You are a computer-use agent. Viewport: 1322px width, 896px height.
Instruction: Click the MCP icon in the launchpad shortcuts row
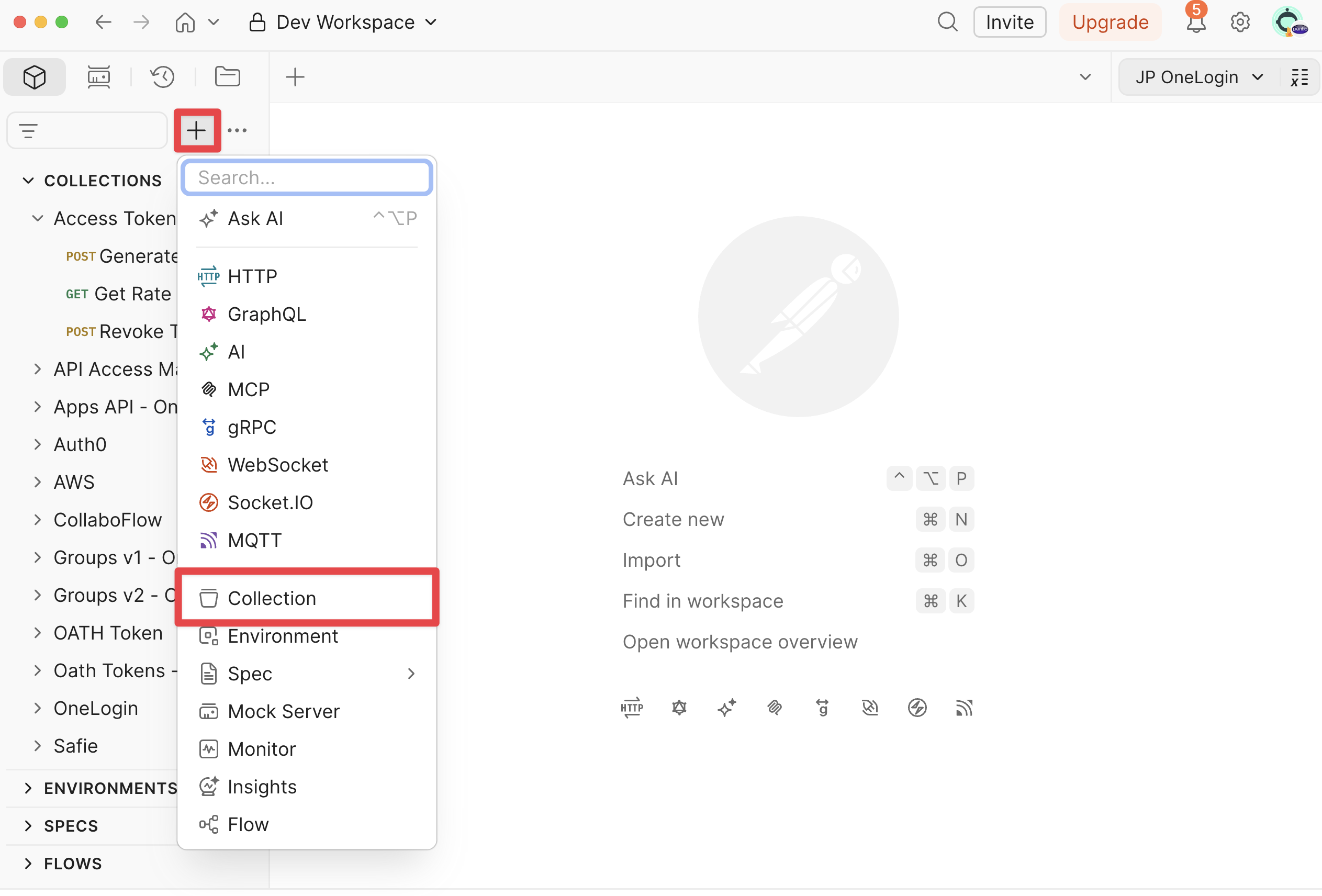pyautogui.click(x=774, y=708)
